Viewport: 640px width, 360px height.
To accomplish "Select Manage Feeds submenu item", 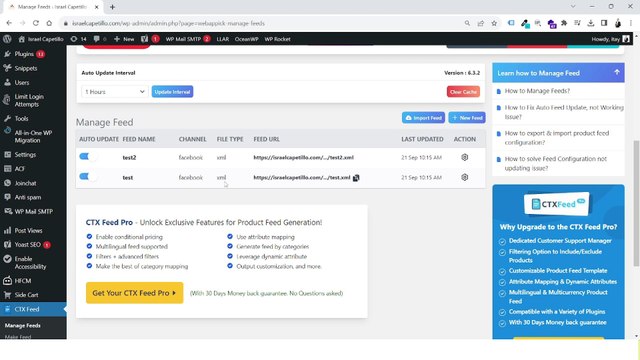I will [x=23, y=325].
